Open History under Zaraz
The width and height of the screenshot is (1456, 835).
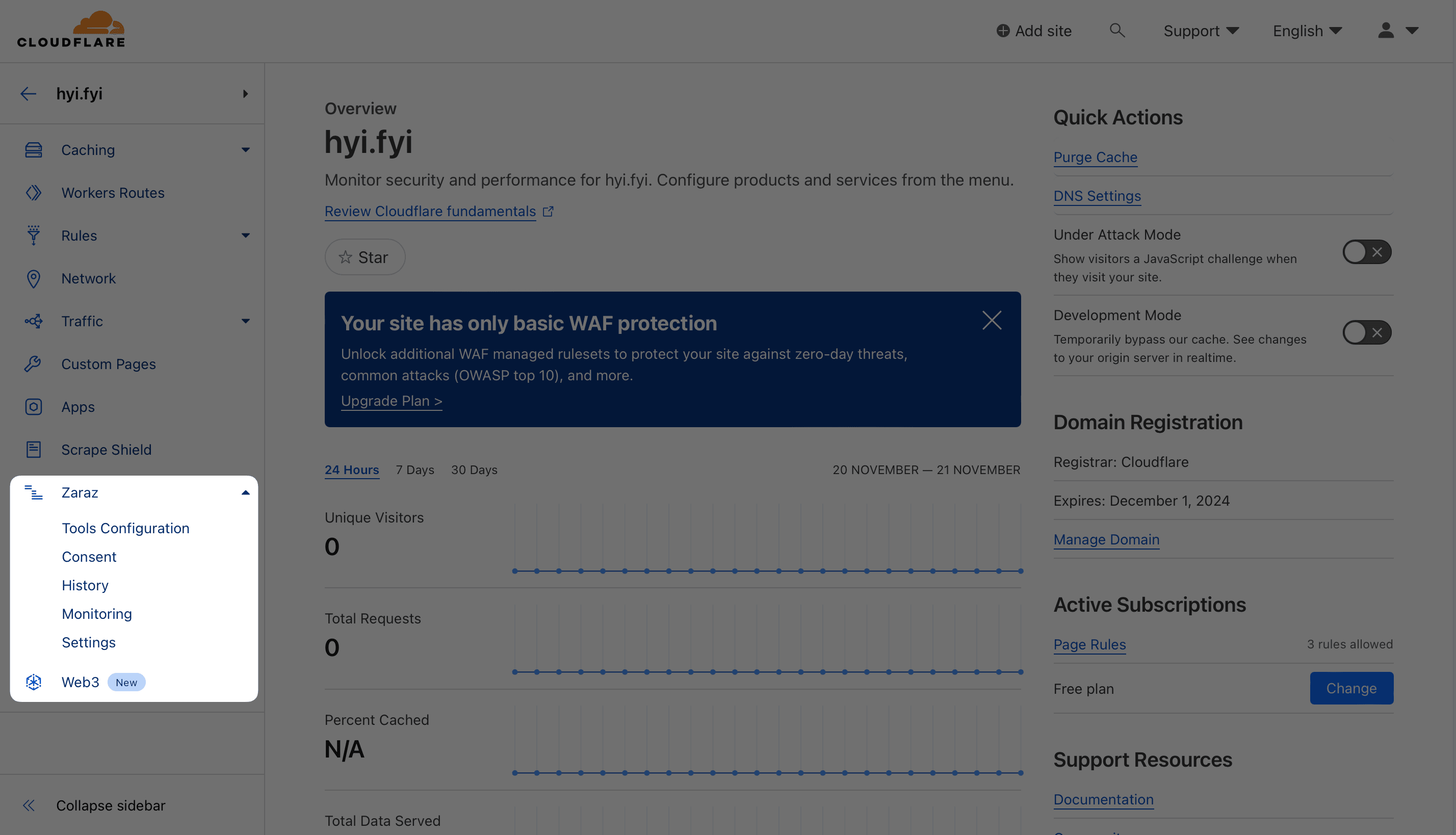85,586
